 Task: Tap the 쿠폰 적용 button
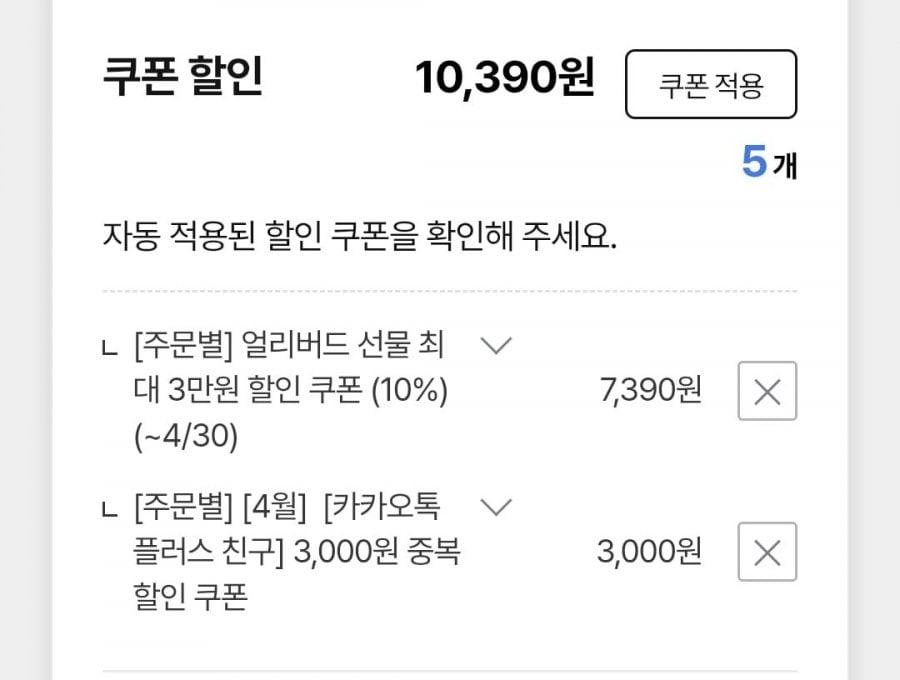710,85
